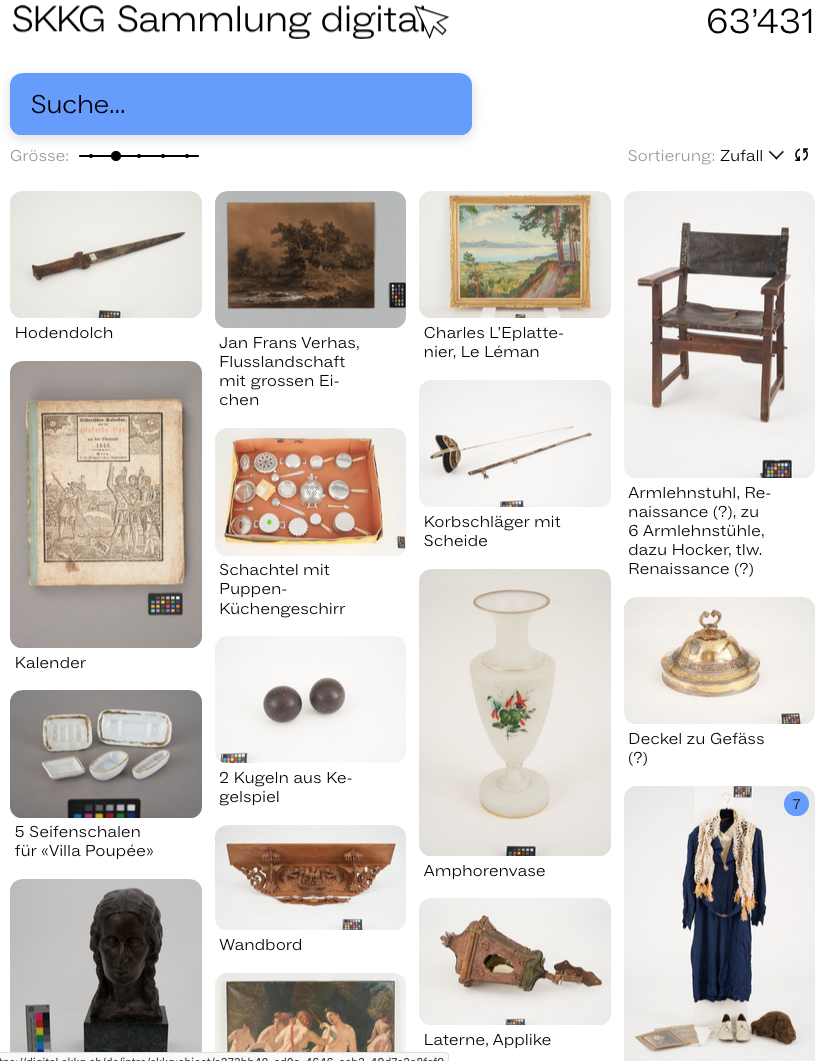Image resolution: width=830 pixels, height=1061 pixels.
Task: Click the reshuffle icon next to Zufall
Action: [802, 155]
